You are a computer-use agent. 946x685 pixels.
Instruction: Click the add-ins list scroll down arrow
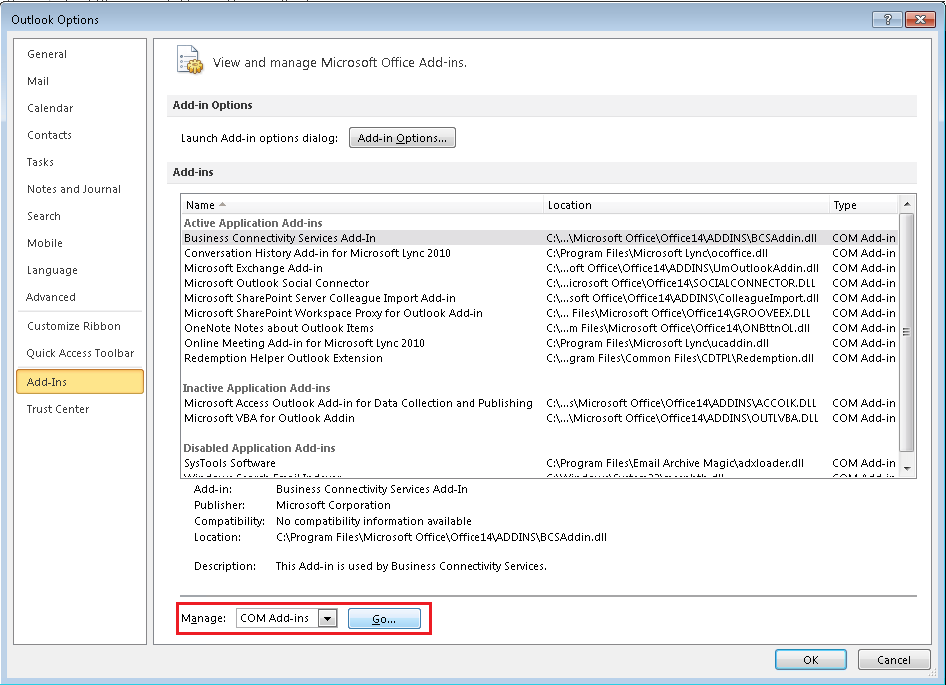tap(907, 469)
